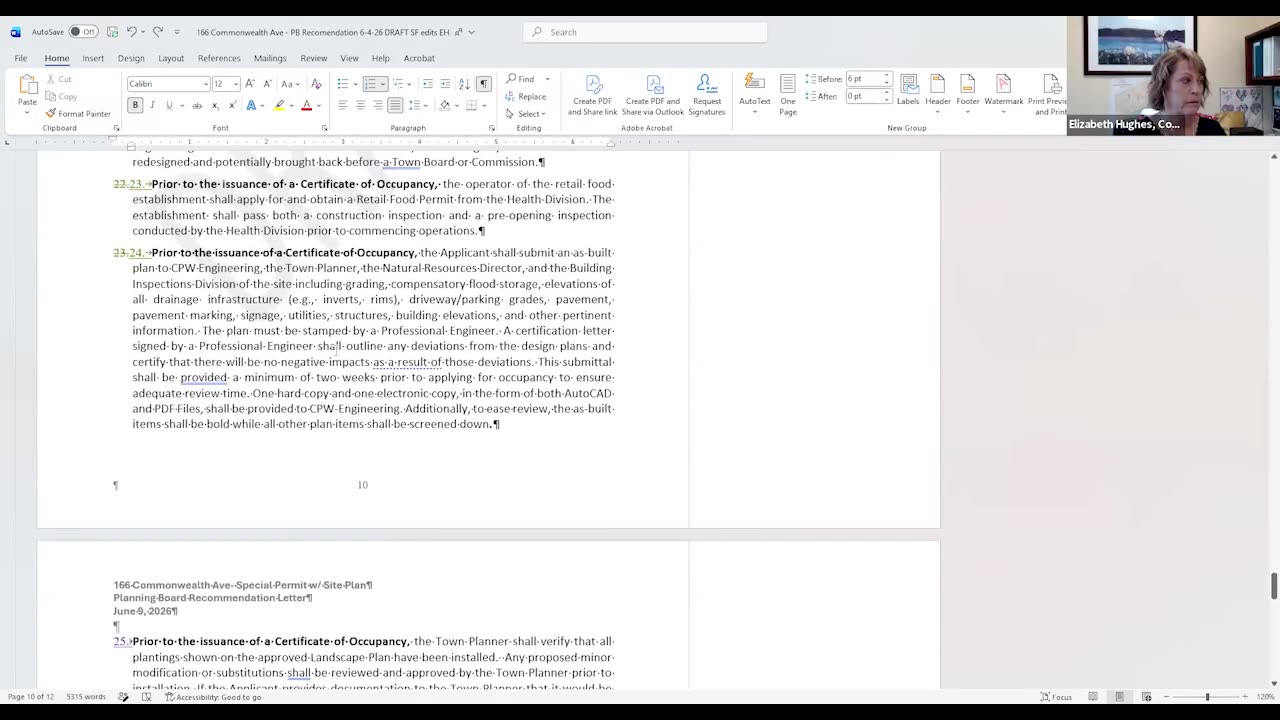Decrease paragraph indent
1280x720 pixels.
tap(428, 84)
